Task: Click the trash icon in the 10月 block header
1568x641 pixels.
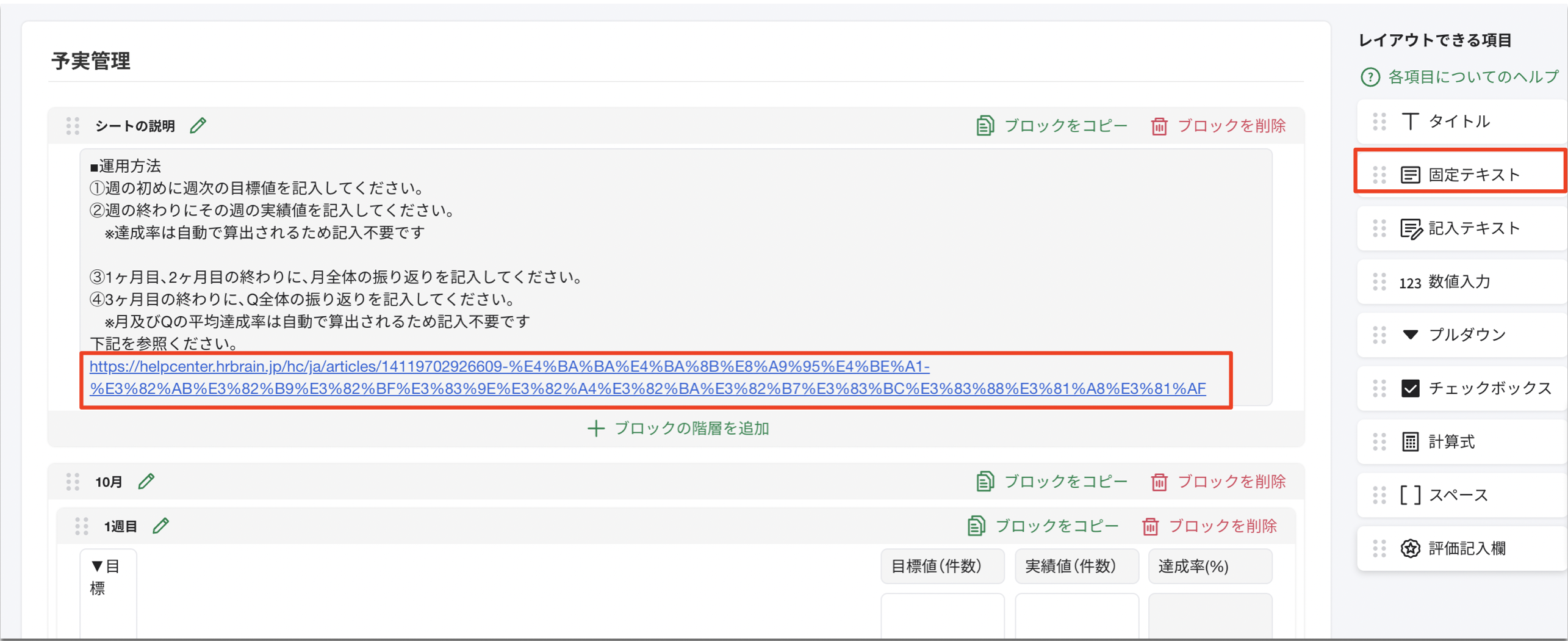Action: coord(1159,482)
